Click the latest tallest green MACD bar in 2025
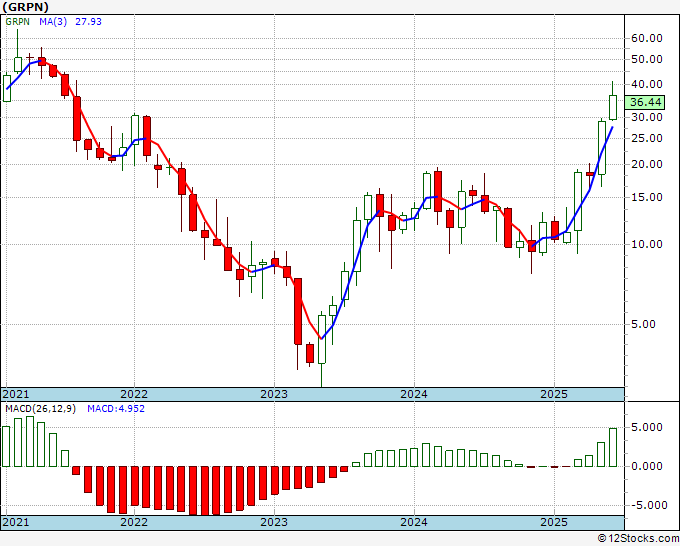The image size is (680, 546). (x=613, y=447)
